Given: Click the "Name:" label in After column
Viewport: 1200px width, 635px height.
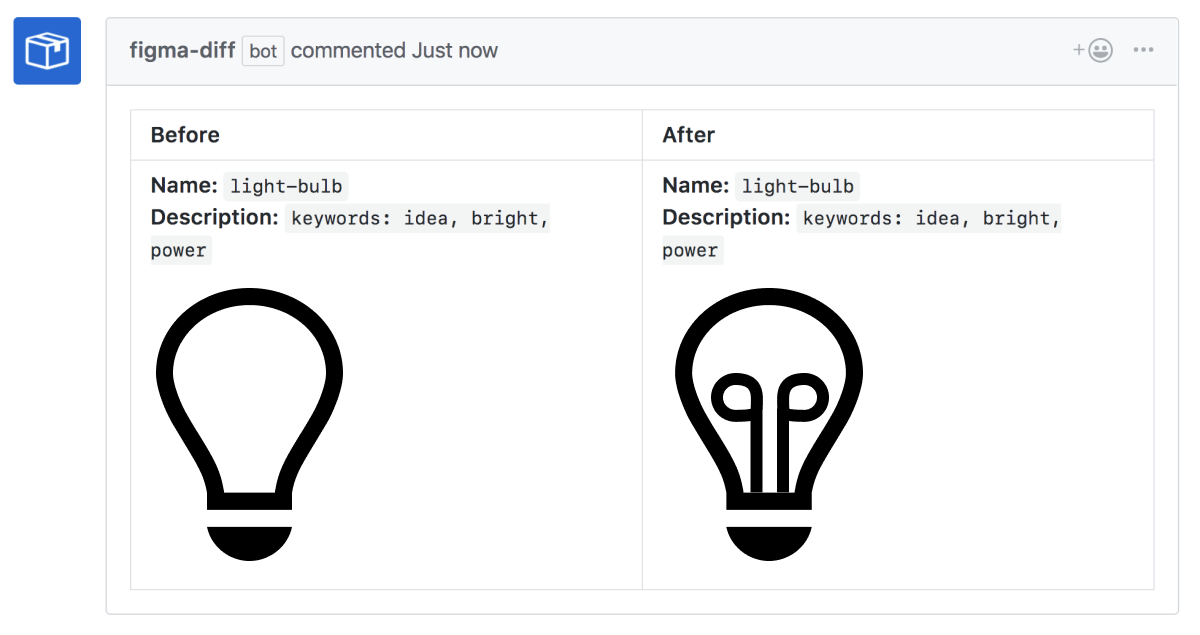Looking at the screenshot, I should tap(695, 186).
